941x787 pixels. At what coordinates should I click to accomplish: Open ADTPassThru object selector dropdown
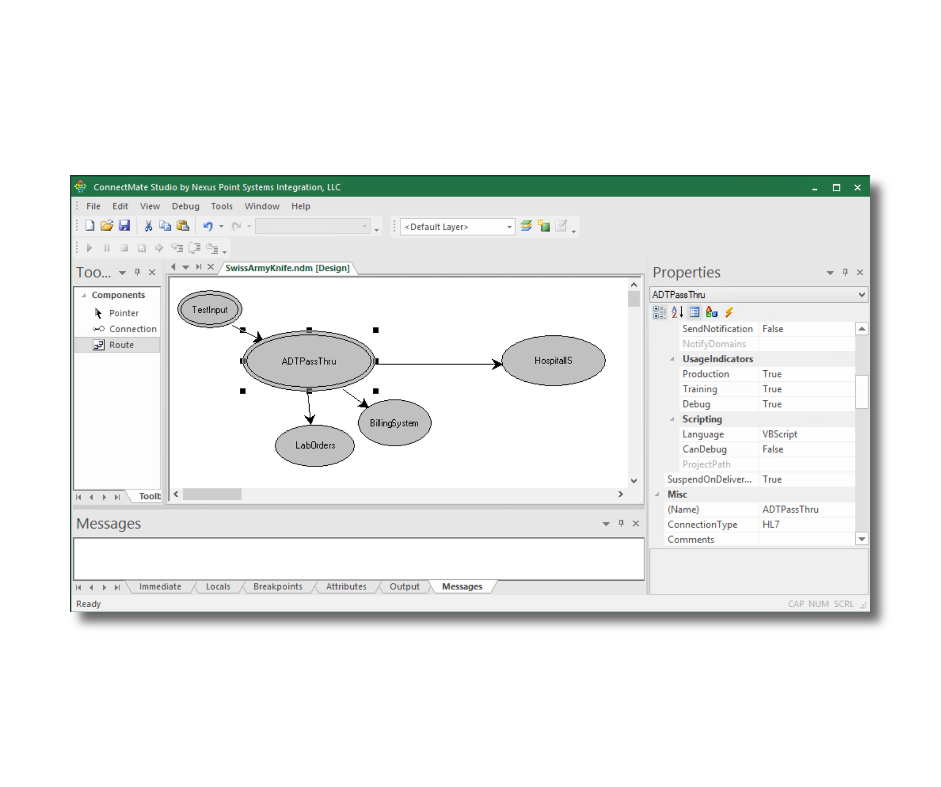pos(862,295)
